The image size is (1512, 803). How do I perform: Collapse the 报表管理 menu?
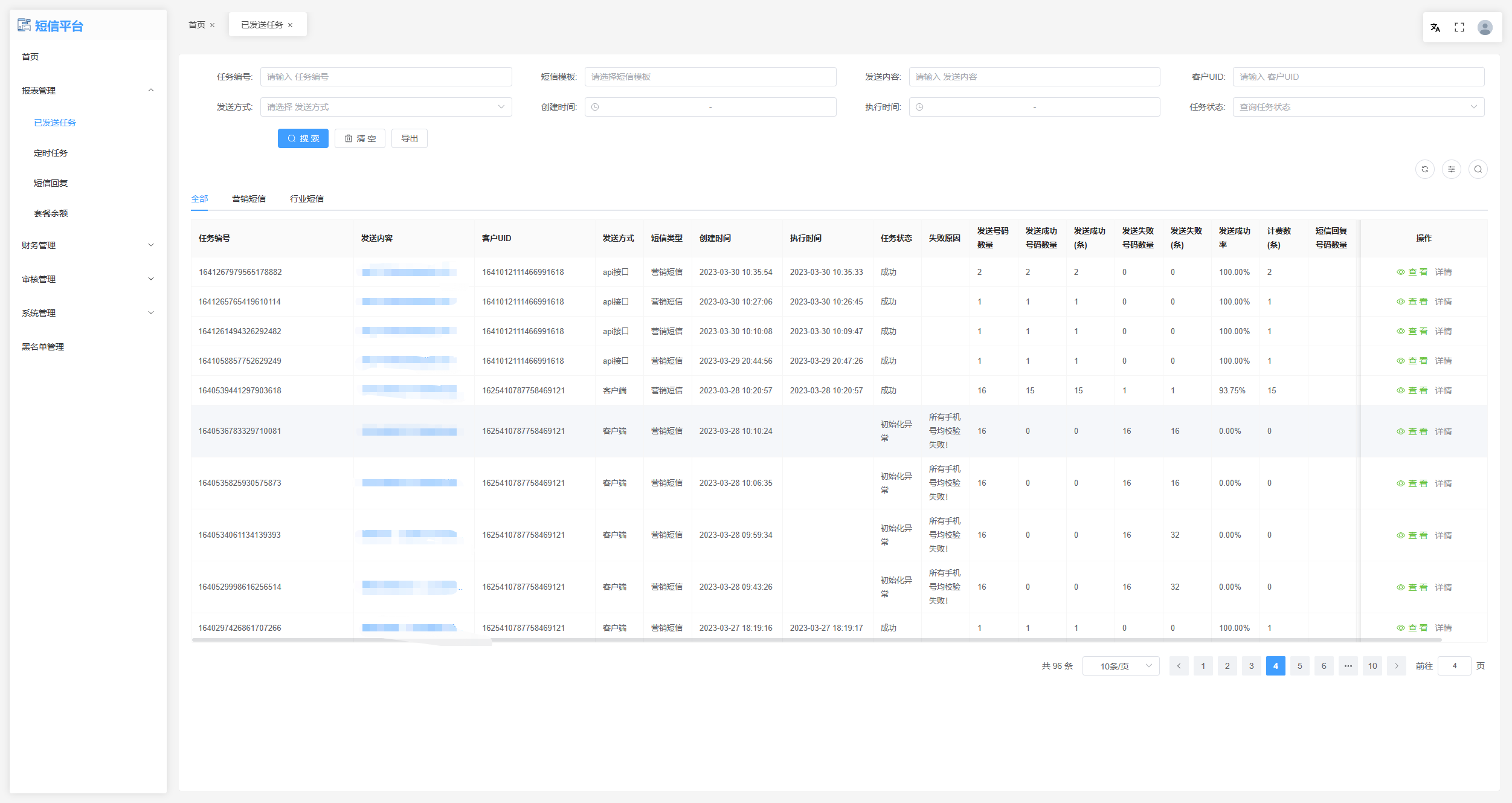tap(88, 91)
